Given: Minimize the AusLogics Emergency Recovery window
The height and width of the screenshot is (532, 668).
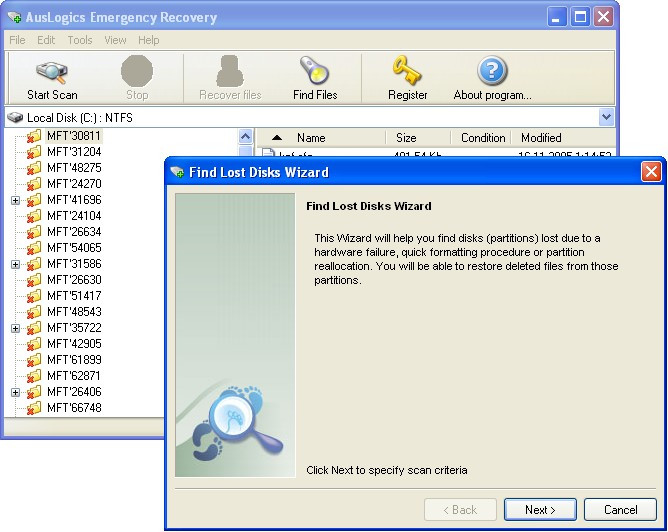Looking at the screenshot, I should click(x=556, y=17).
